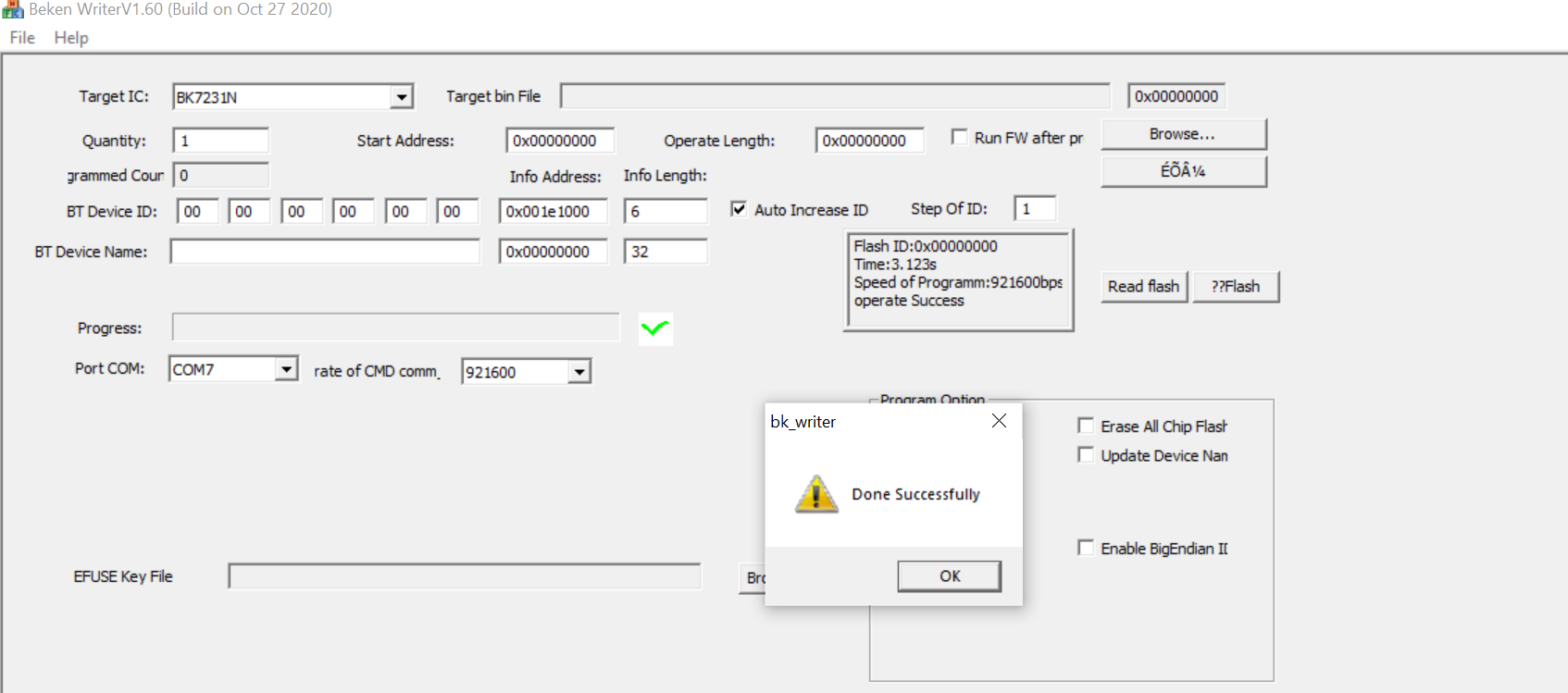Image resolution: width=1568 pixels, height=693 pixels.
Task: Enable Update Device Name option
Action: (x=1086, y=455)
